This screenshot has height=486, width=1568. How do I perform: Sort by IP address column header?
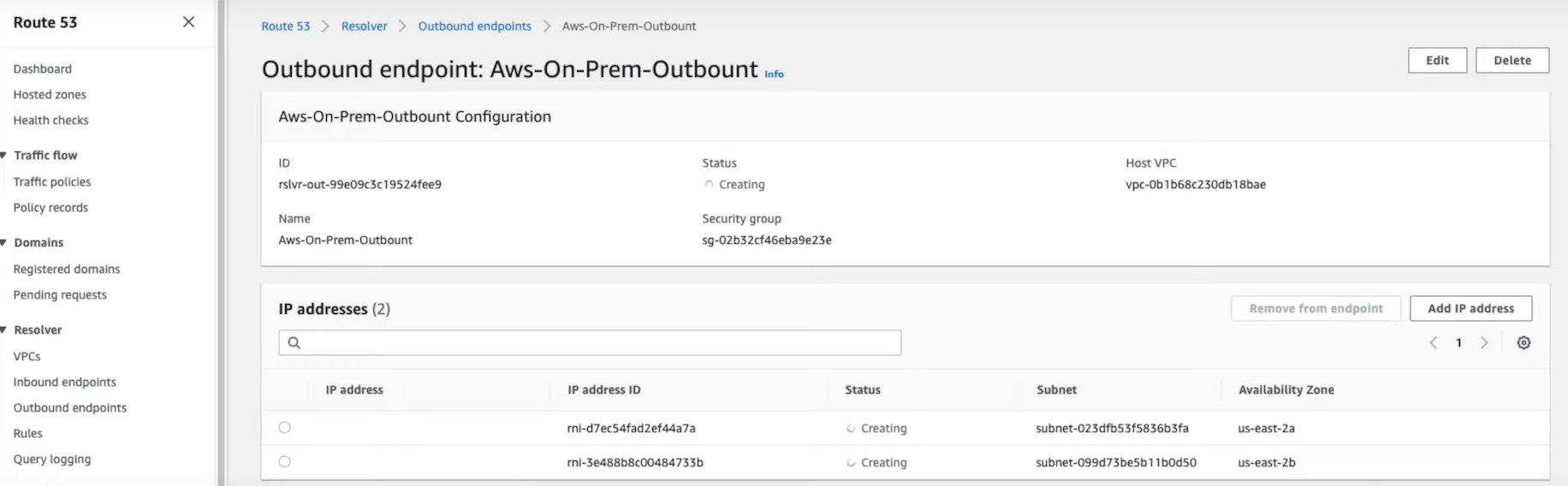click(x=354, y=390)
